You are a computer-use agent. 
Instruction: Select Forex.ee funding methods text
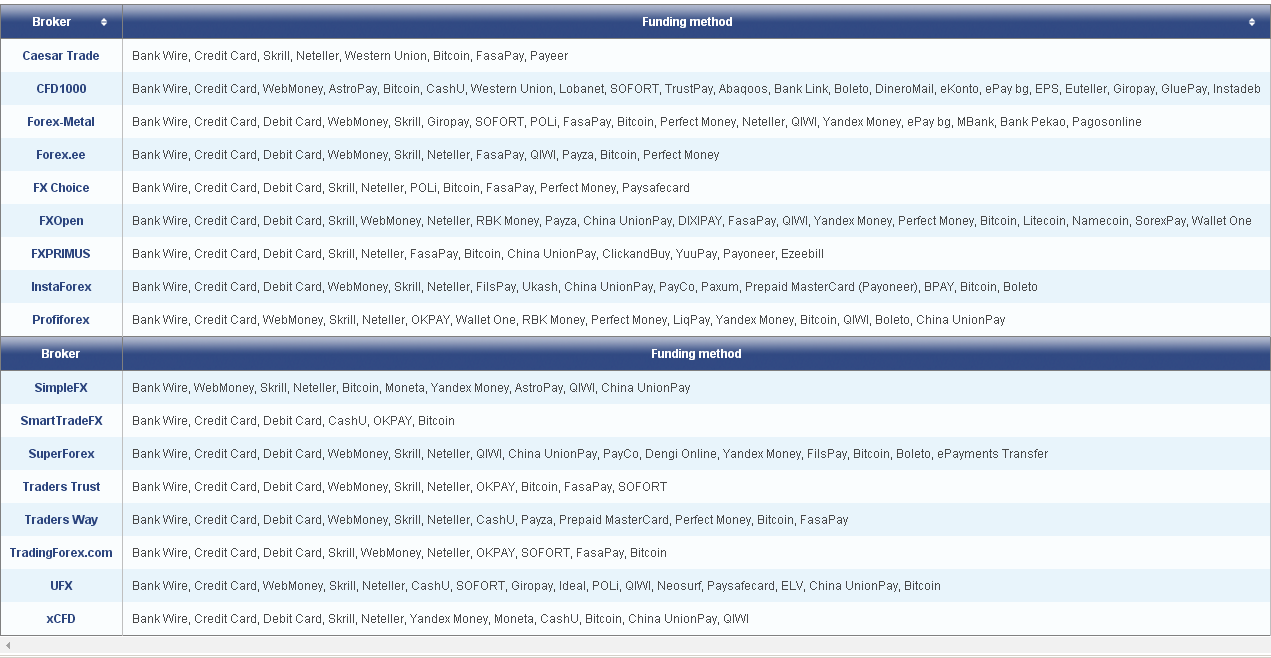coord(426,155)
